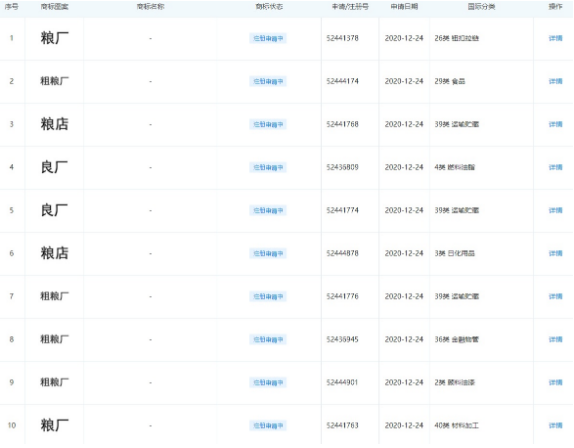The width and height of the screenshot is (574, 448).
Task: Click the 粮厂 trademark image in row 10
Action: point(54,425)
